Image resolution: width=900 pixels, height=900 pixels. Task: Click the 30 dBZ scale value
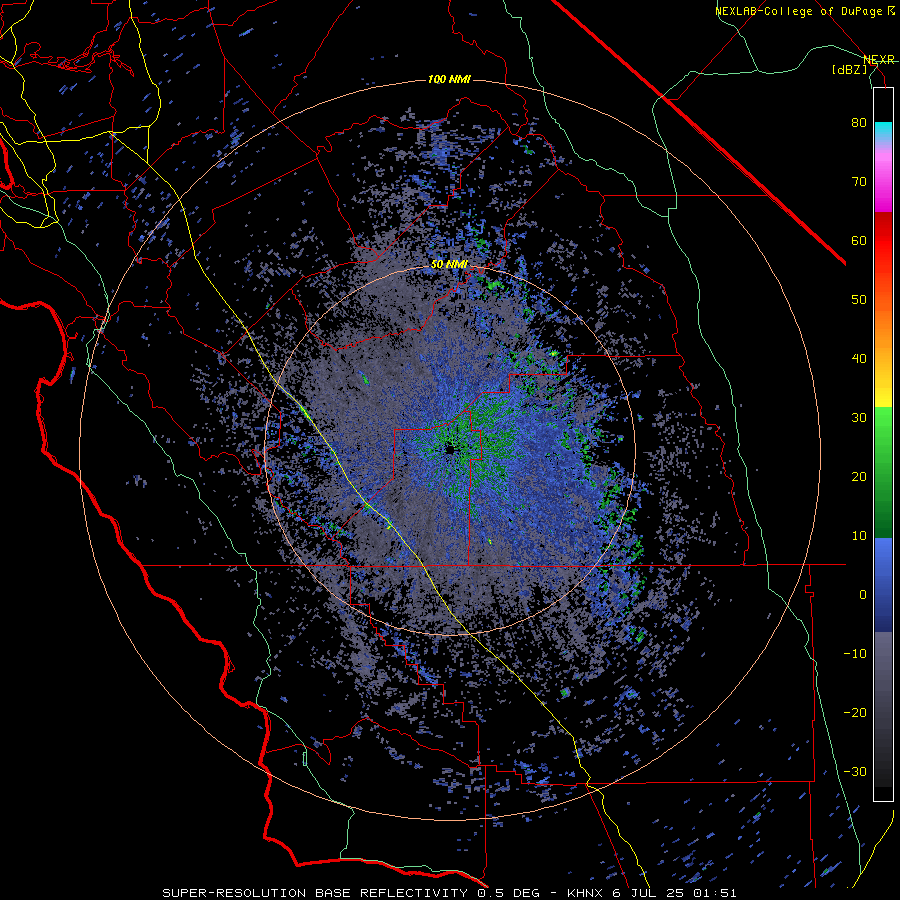pos(859,417)
